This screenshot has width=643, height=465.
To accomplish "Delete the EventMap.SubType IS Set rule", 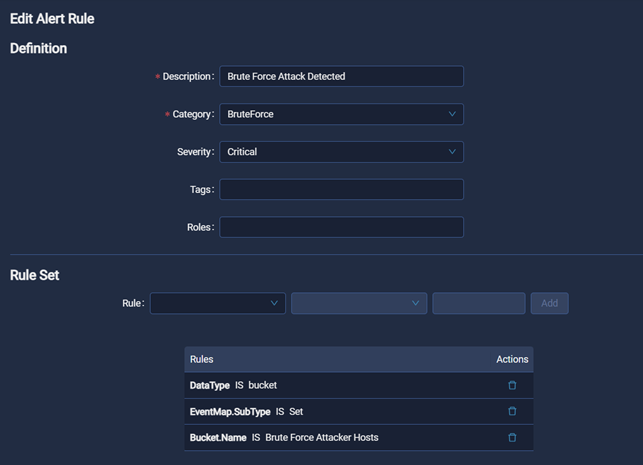I will point(512,411).
